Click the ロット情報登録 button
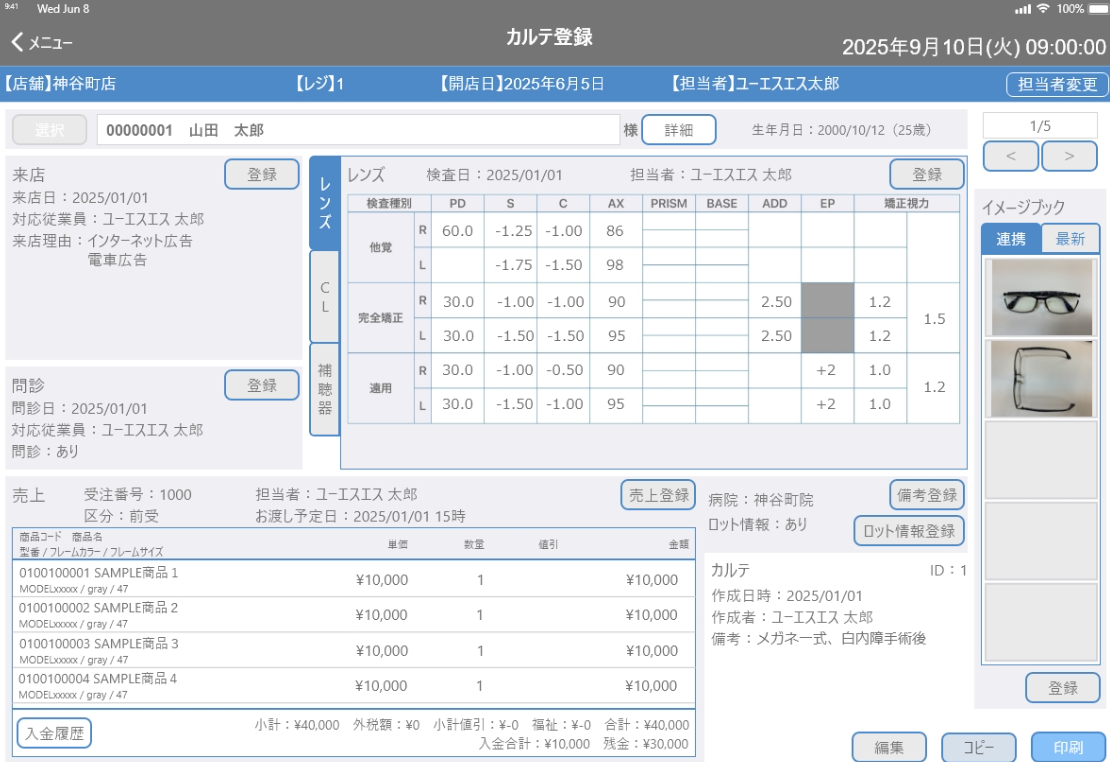The image size is (1110, 762). (909, 531)
